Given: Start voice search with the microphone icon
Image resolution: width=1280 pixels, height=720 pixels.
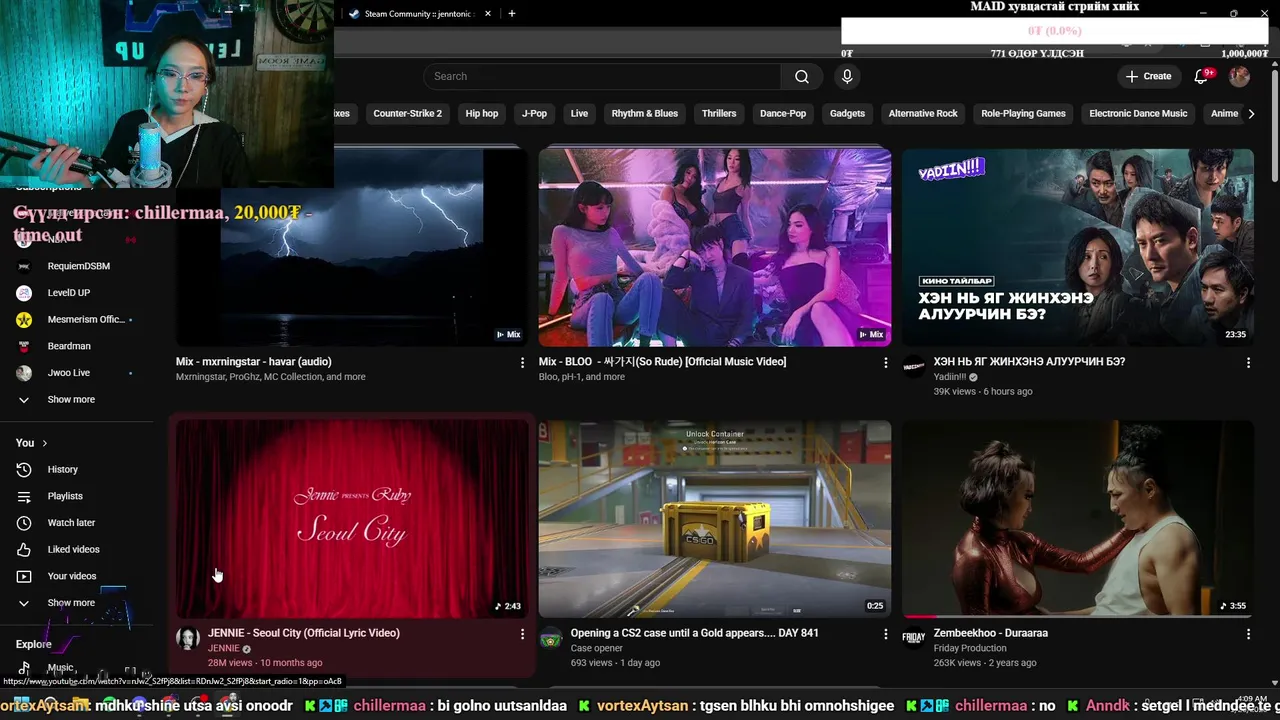Looking at the screenshot, I should click(847, 76).
